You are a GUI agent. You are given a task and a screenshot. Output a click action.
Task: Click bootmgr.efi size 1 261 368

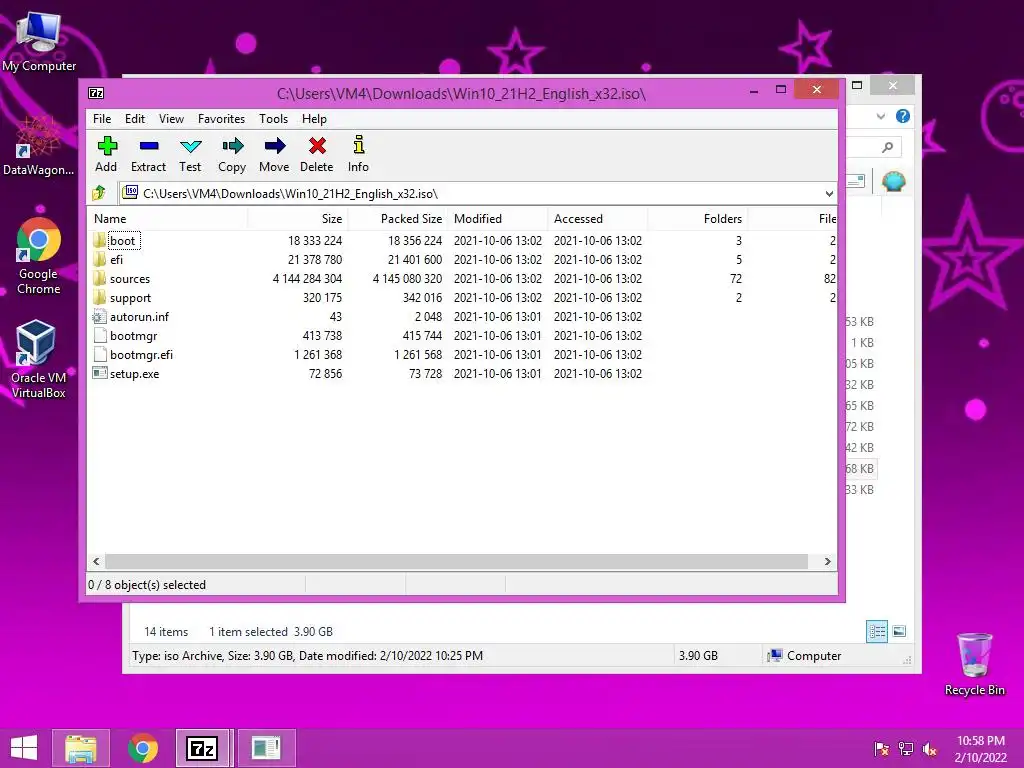click(318, 355)
